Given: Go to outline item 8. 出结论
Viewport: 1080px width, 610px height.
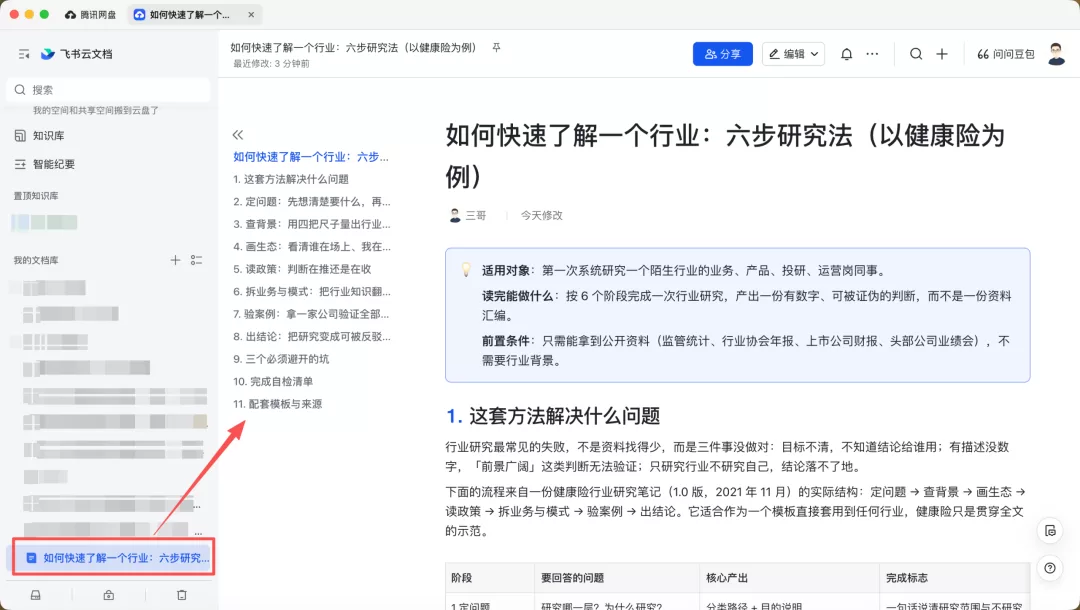Looking at the screenshot, I should point(311,337).
